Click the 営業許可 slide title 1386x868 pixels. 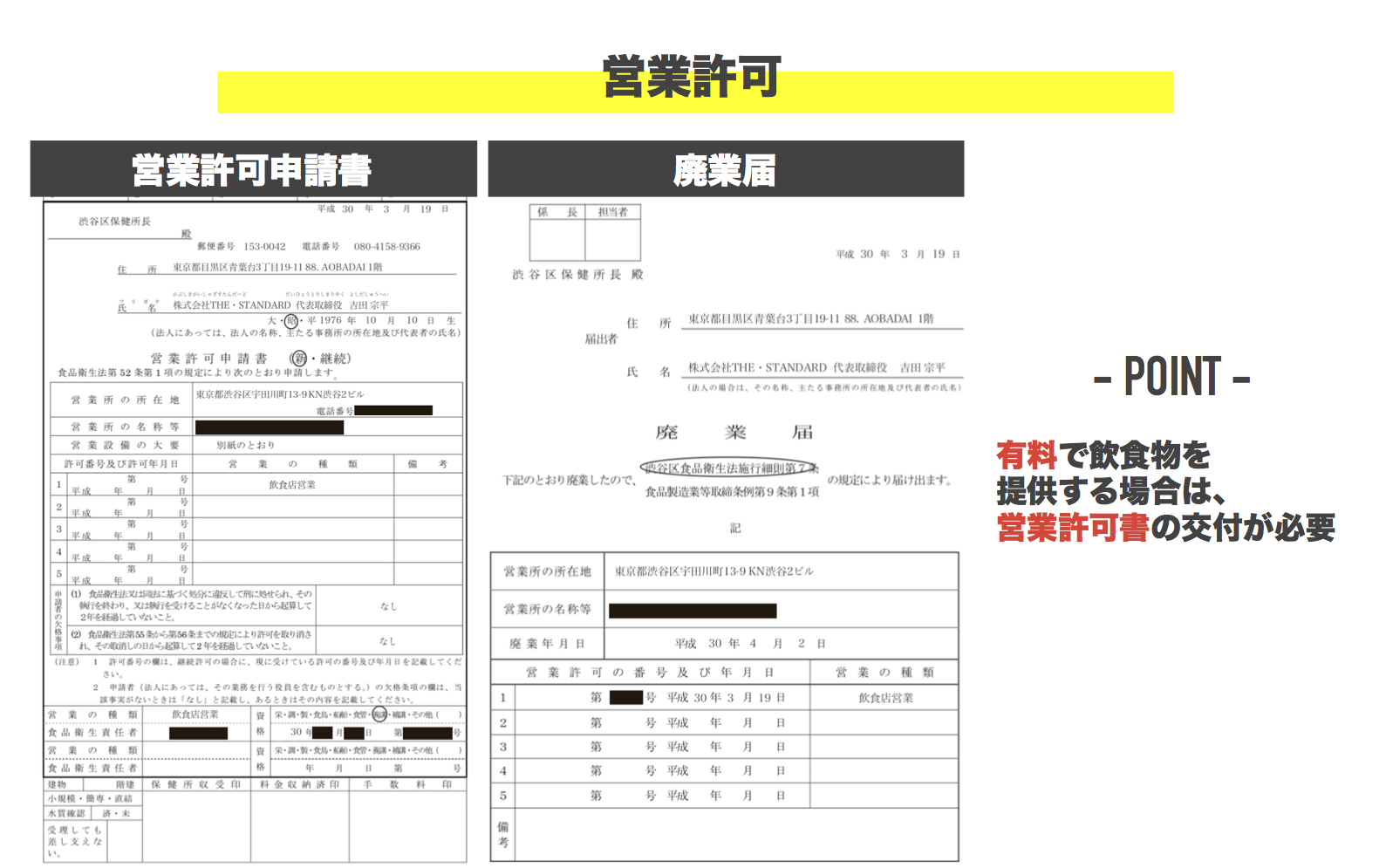tap(692, 77)
